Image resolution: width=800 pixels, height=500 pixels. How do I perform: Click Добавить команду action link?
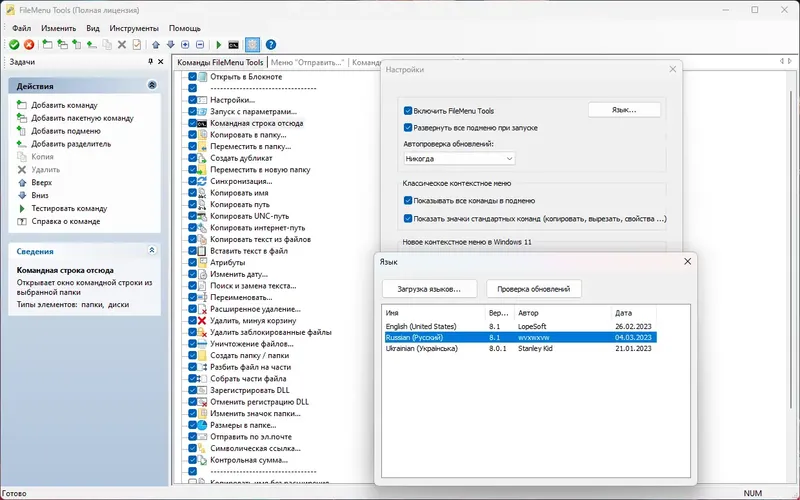[64, 105]
